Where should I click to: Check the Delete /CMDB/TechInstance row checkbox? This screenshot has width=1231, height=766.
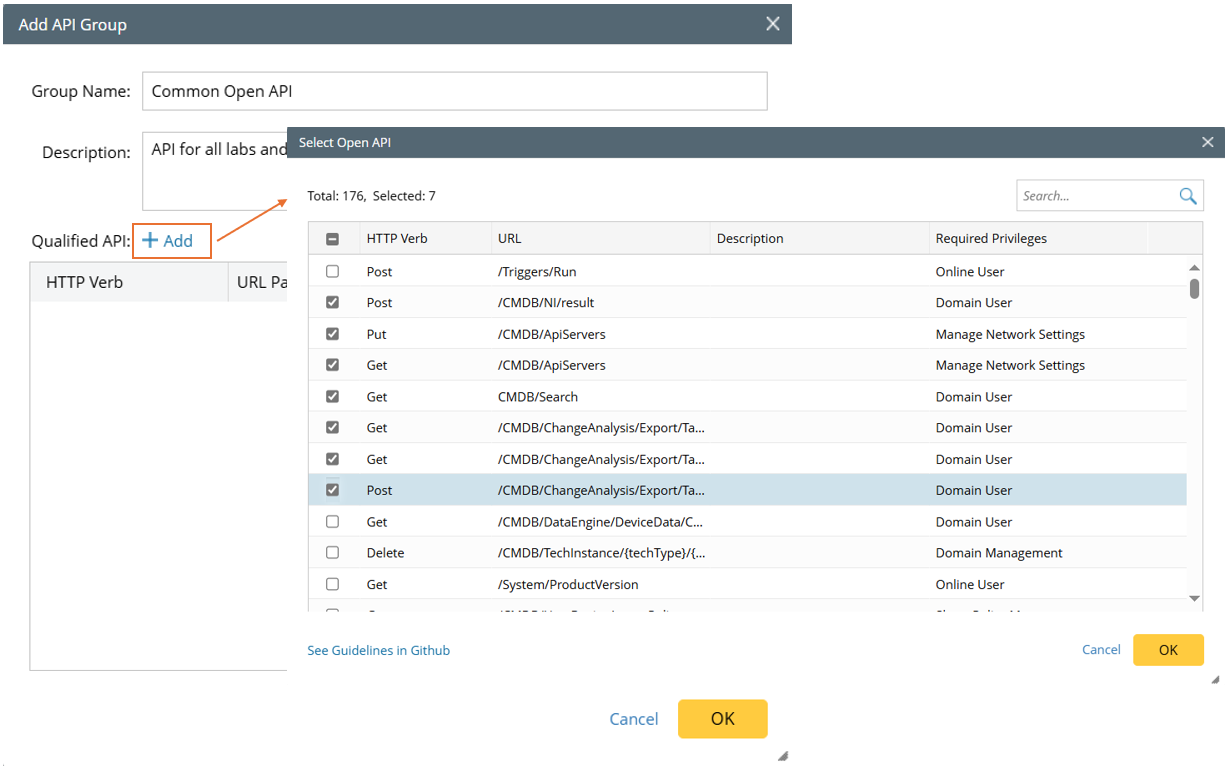(333, 553)
